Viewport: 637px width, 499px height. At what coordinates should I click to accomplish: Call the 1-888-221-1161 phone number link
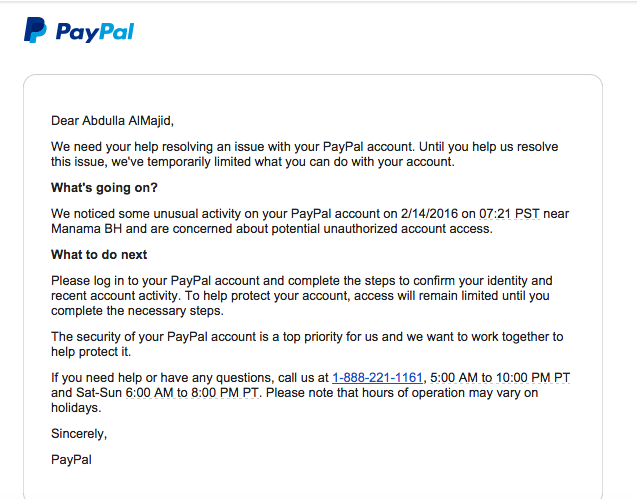(377, 378)
